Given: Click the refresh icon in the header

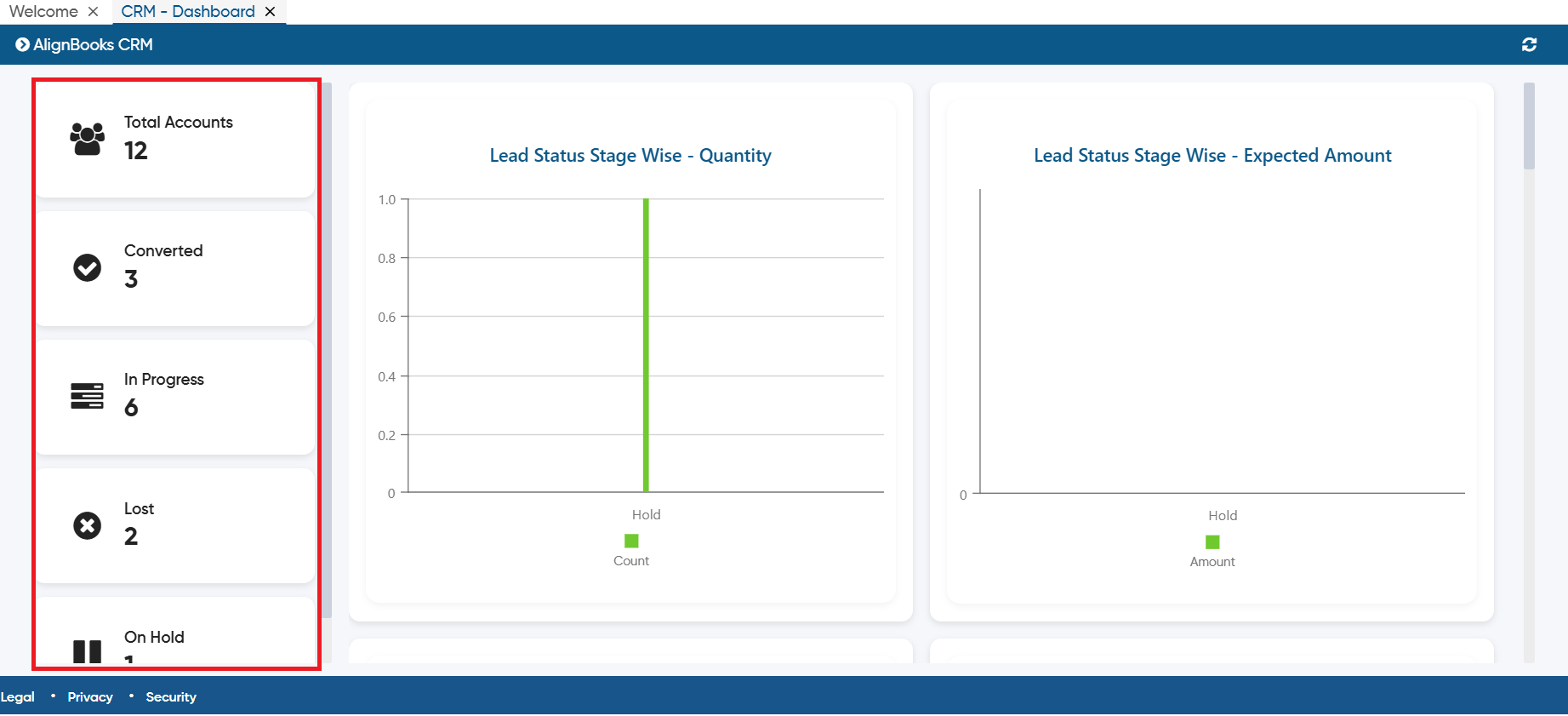Looking at the screenshot, I should [1529, 44].
